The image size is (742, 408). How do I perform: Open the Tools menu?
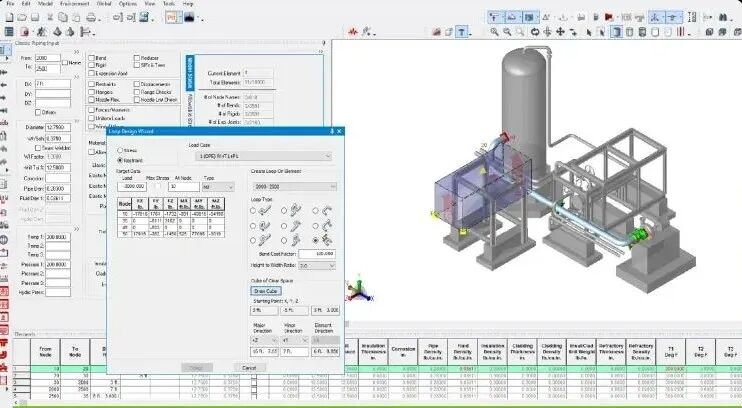click(168, 3)
